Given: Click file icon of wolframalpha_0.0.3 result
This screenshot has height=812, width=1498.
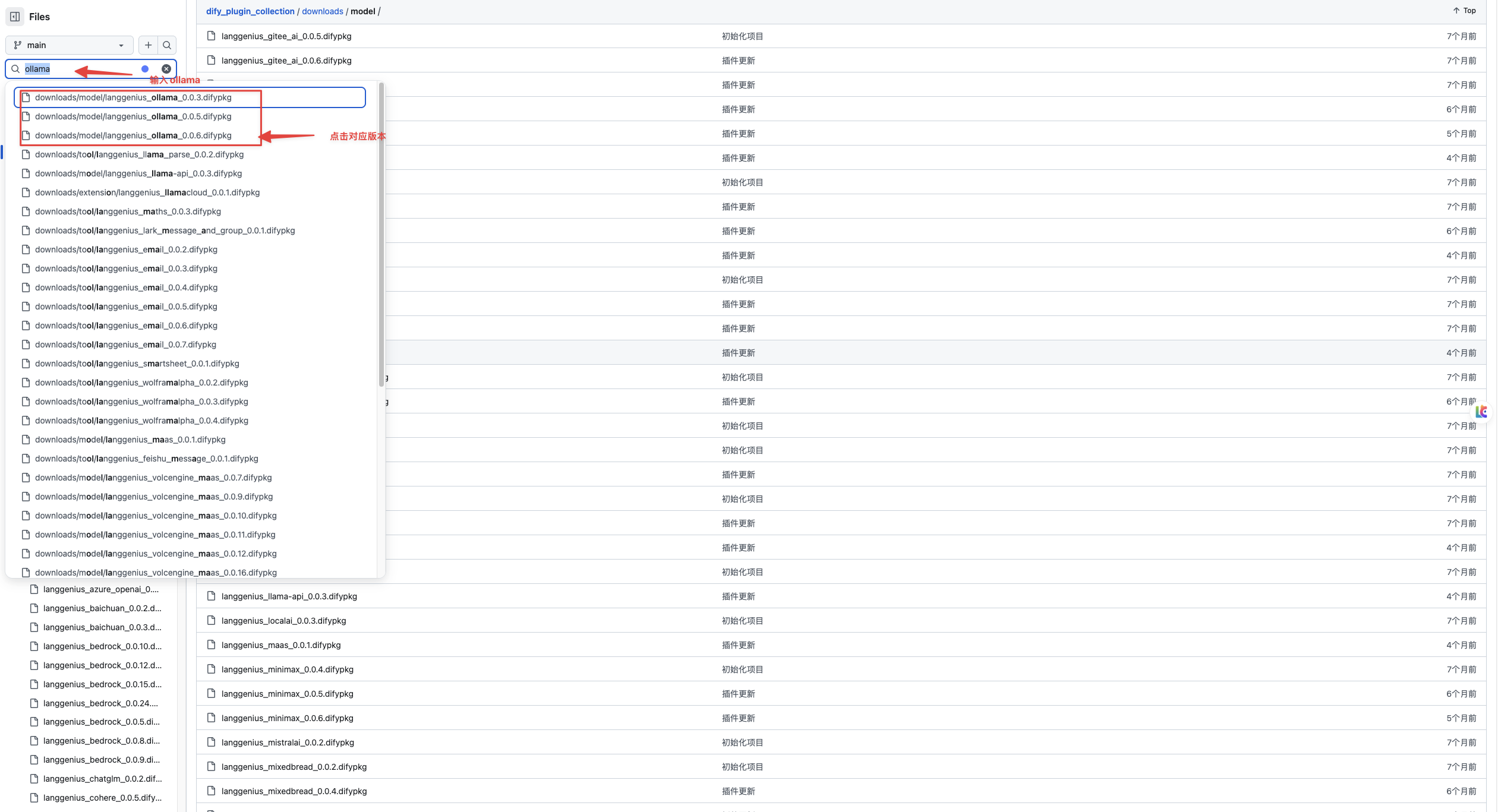Looking at the screenshot, I should pos(26,402).
